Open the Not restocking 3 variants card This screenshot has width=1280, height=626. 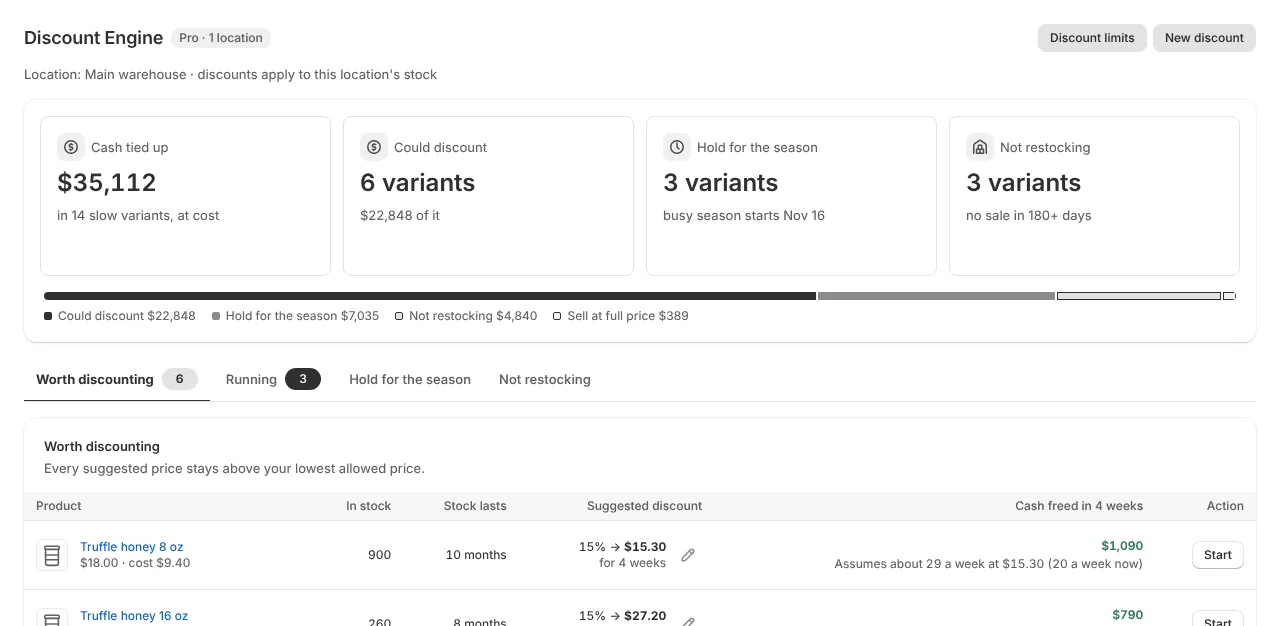[1094, 196]
